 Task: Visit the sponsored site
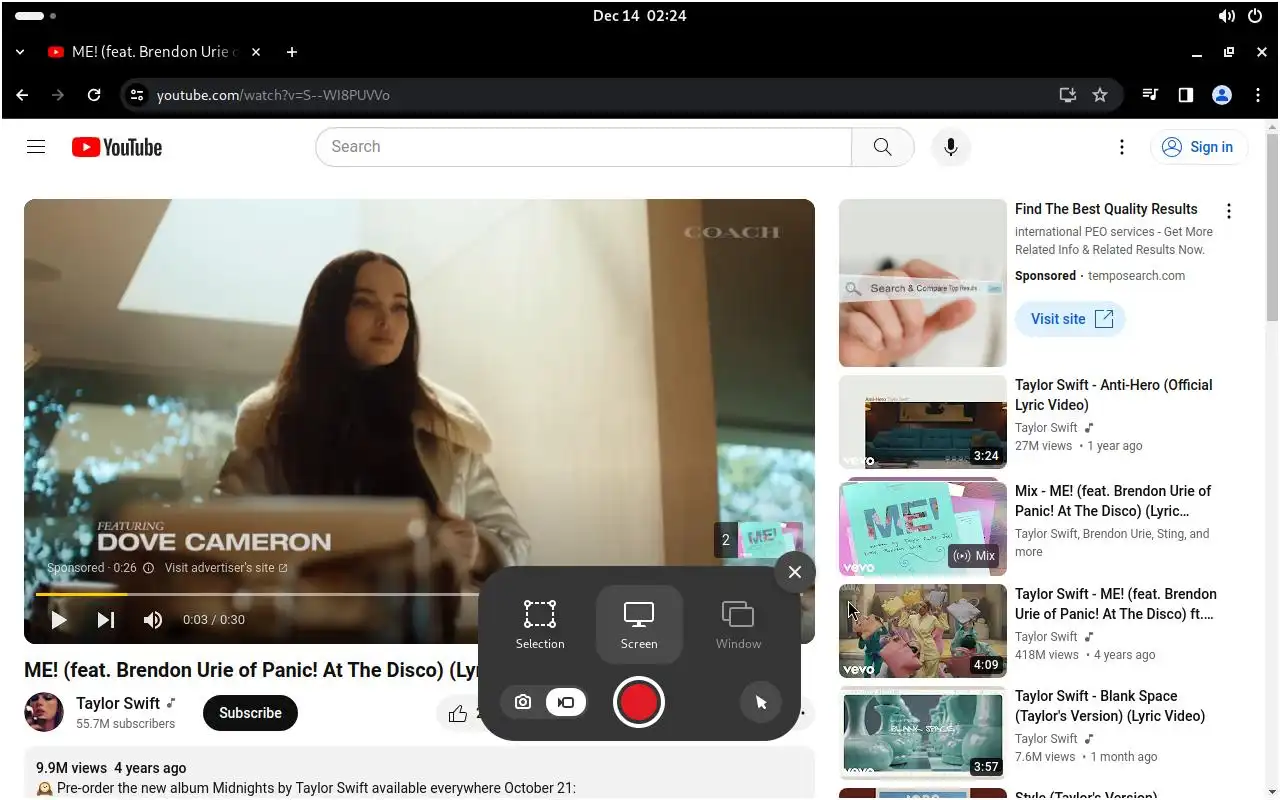click(1071, 319)
